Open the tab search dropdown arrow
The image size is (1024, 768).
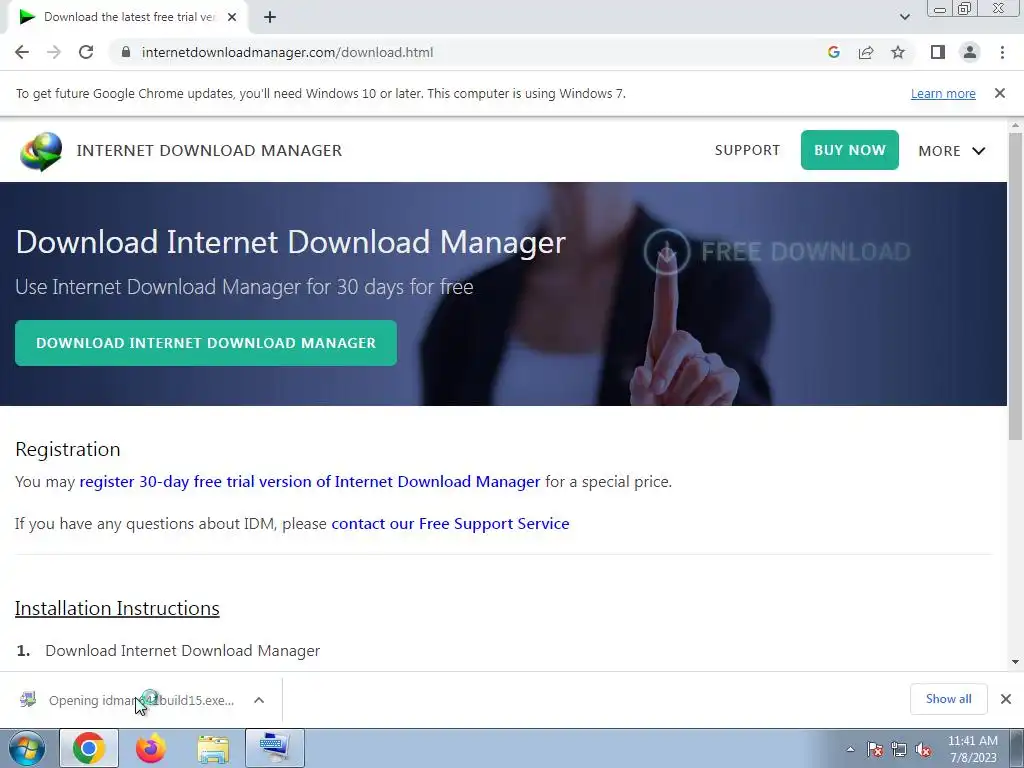click(904, 17)
